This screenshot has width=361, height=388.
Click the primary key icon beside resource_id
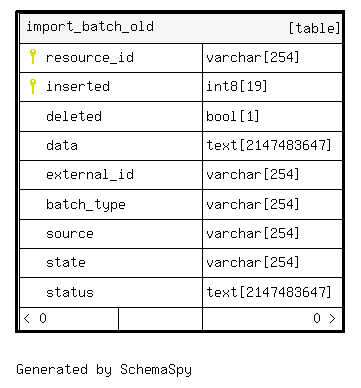point(33,56)
